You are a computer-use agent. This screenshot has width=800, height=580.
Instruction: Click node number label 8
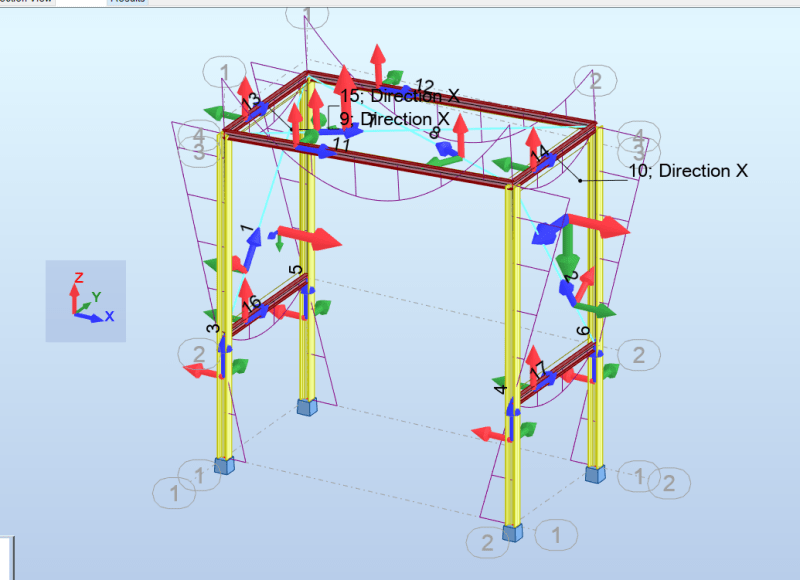434,133
